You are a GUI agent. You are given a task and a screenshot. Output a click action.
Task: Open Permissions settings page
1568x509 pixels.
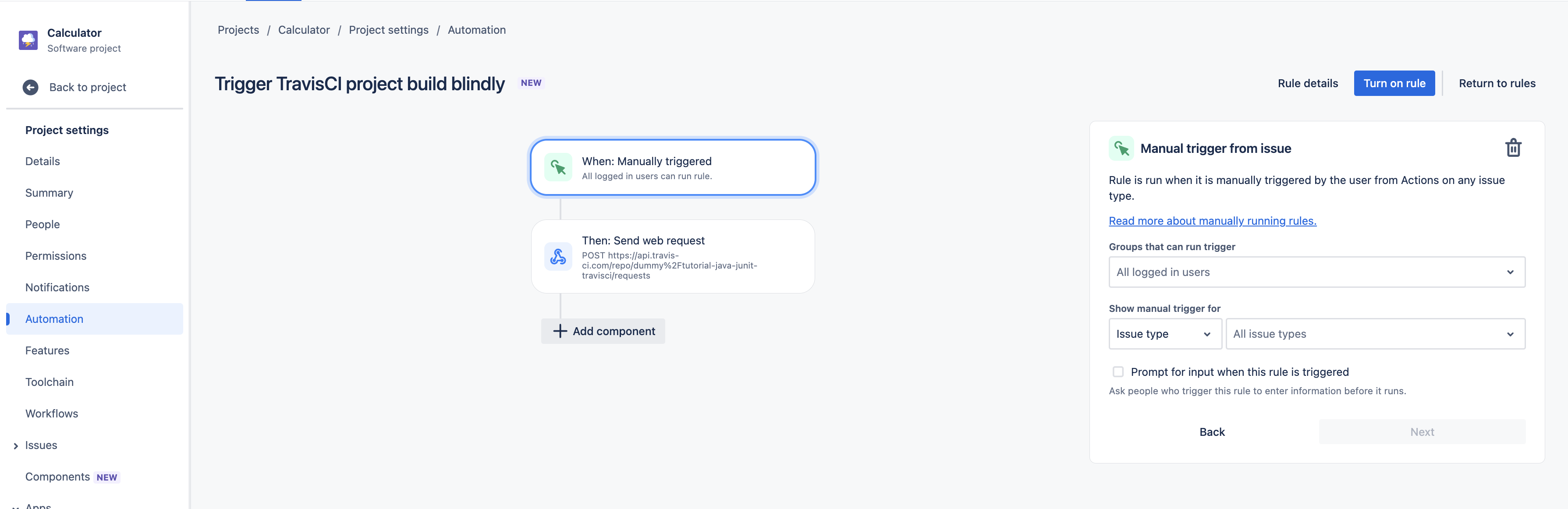56,256
